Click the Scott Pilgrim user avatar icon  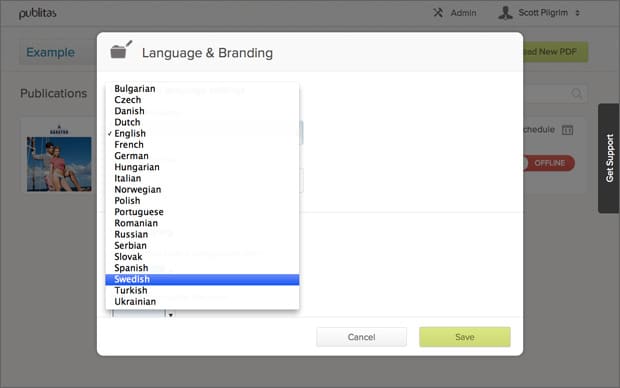(505, 13)
